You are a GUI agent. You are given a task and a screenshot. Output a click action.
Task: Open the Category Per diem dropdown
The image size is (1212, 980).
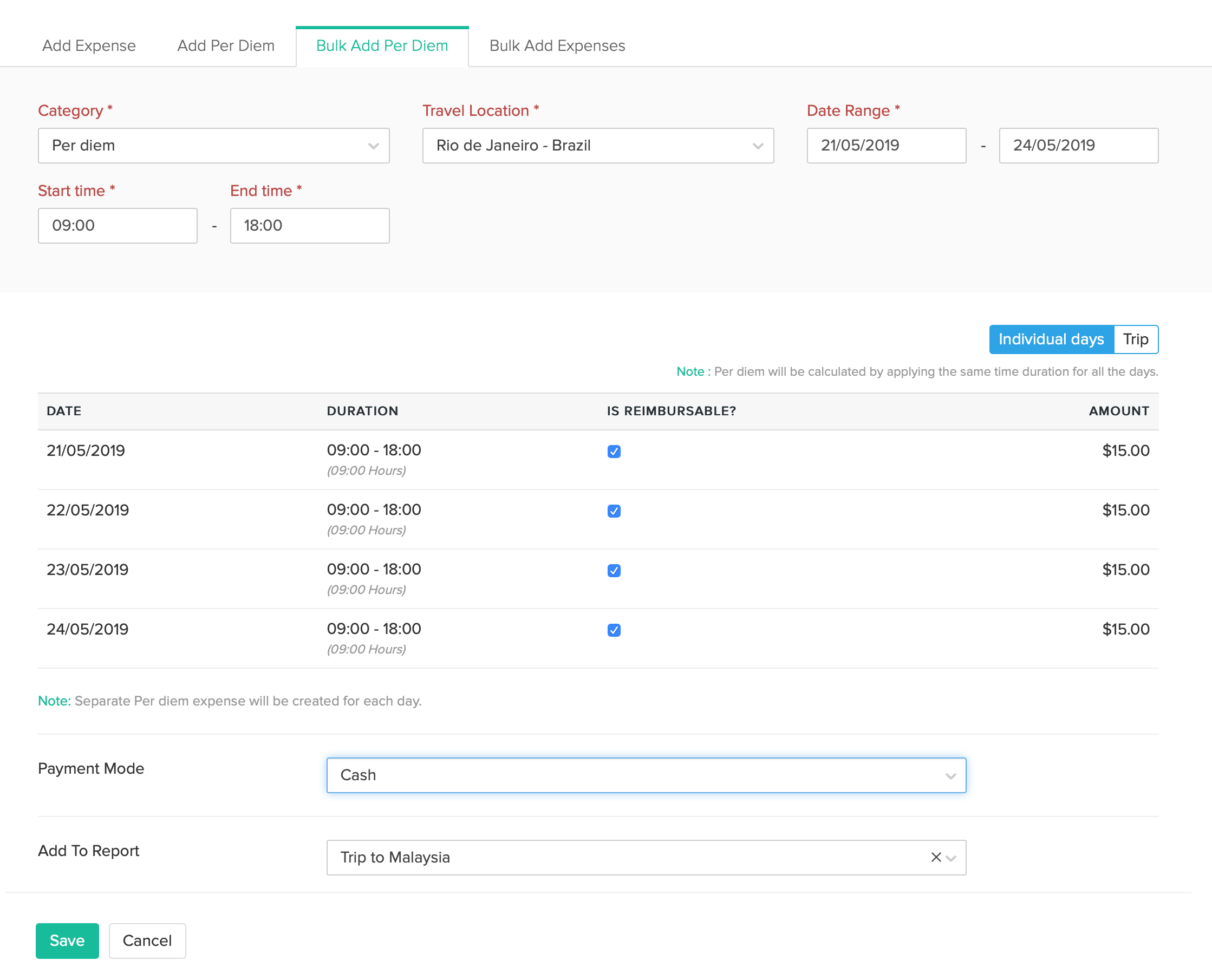point(213,146)
